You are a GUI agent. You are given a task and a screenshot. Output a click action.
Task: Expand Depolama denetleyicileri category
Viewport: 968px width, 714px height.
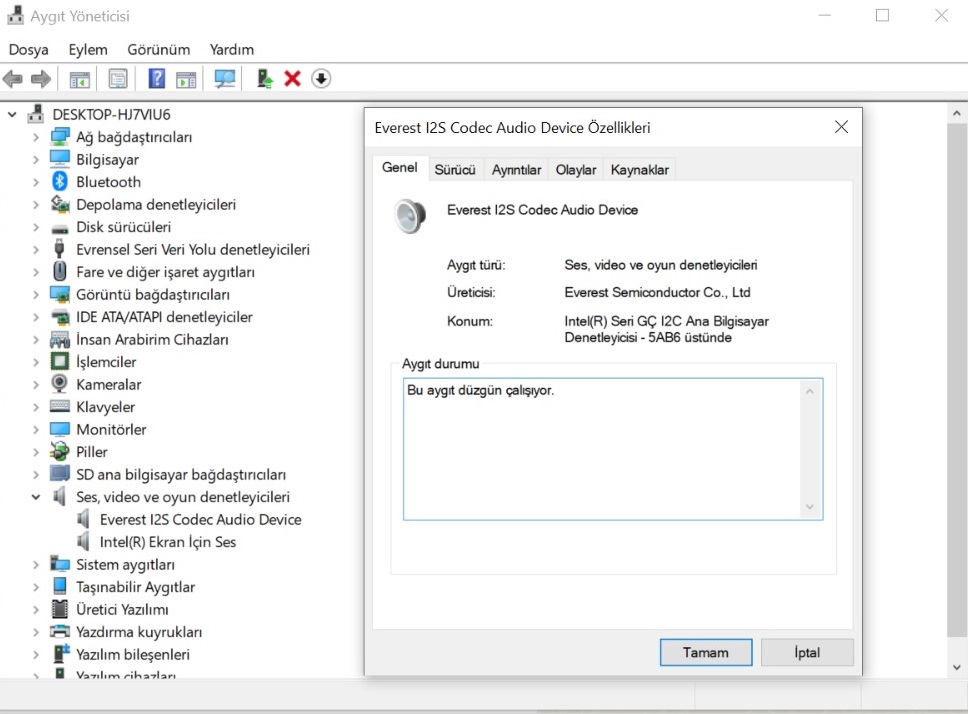click(36, 204)
